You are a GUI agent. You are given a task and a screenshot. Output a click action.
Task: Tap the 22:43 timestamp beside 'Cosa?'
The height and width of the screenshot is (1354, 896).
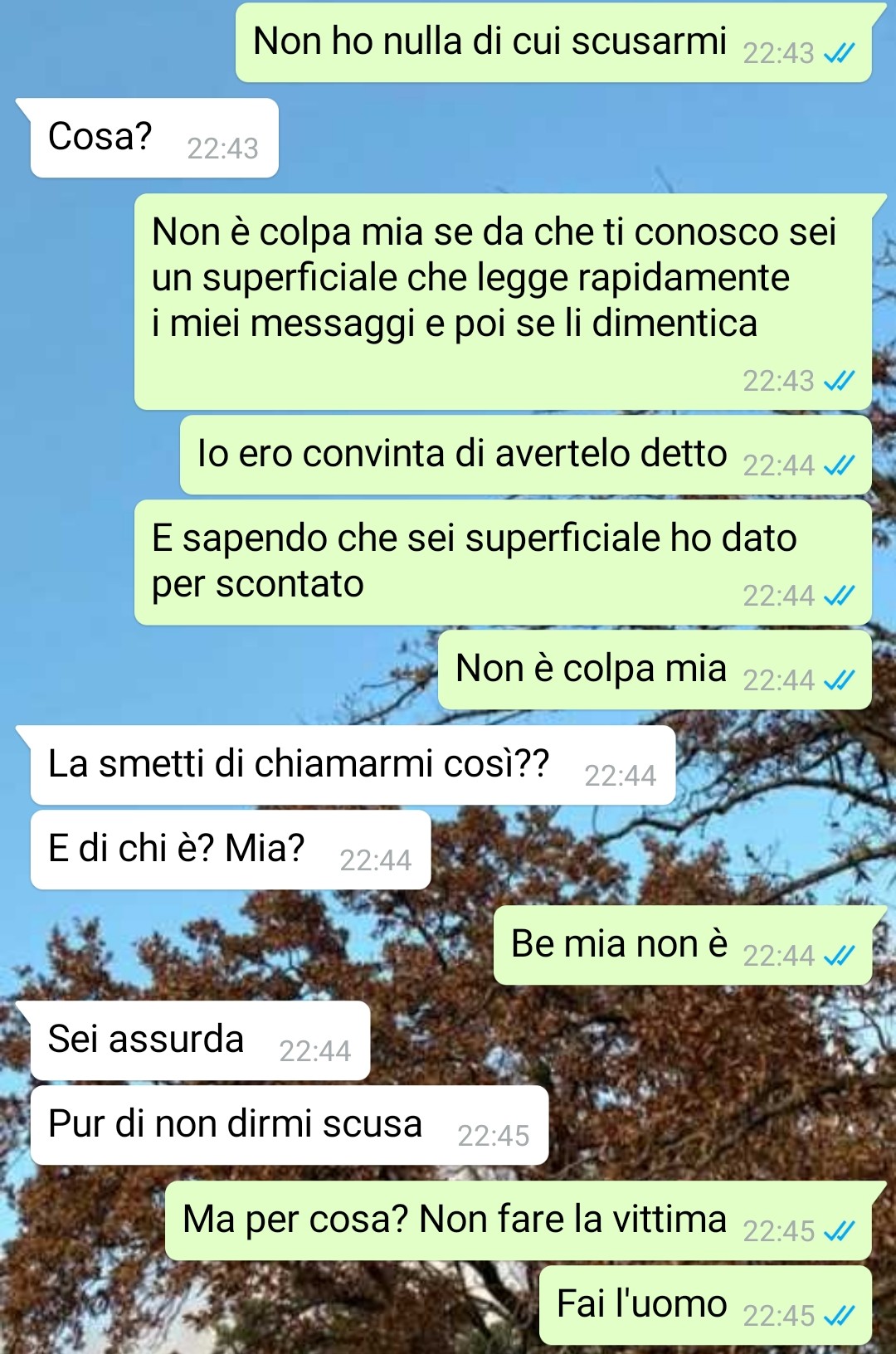tap(222, 149)
